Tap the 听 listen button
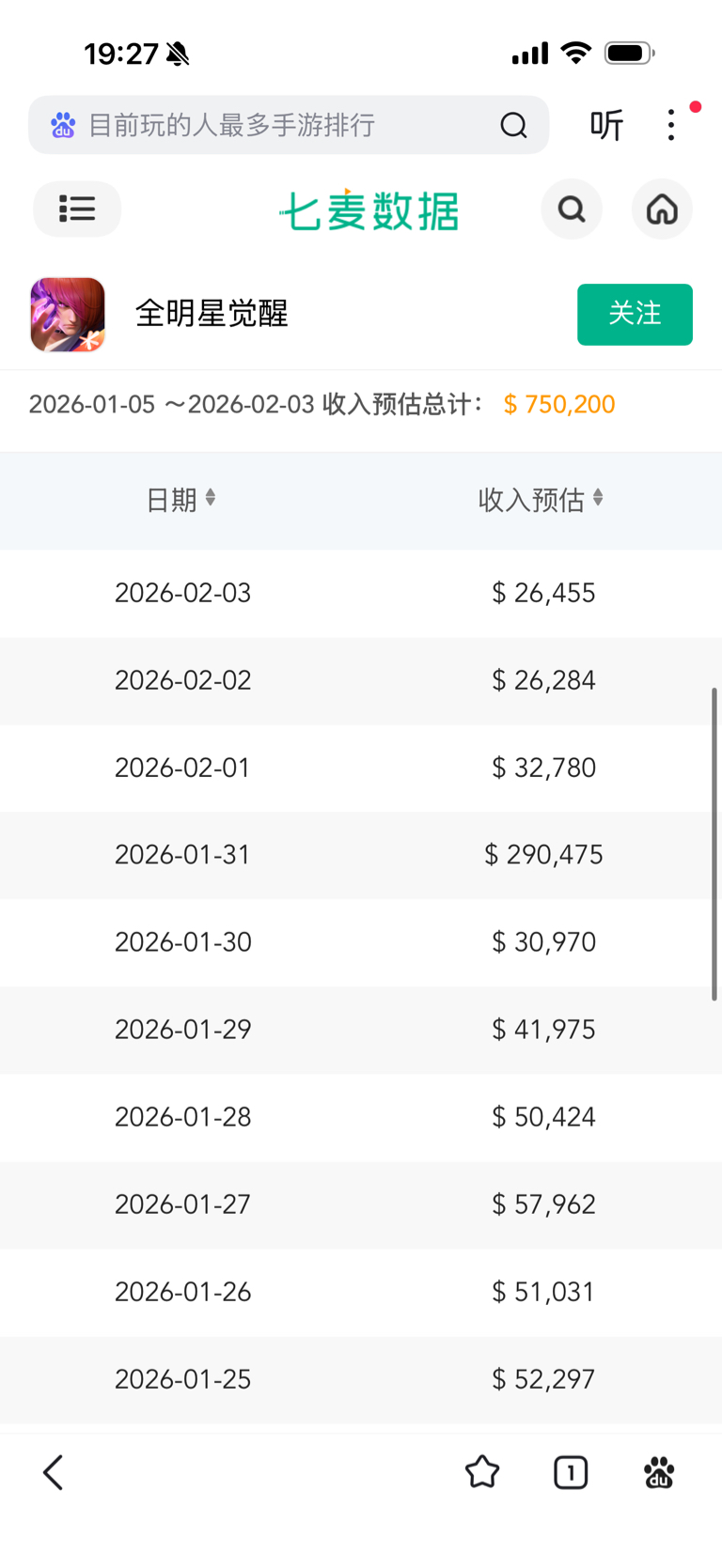 pos(606,125)
